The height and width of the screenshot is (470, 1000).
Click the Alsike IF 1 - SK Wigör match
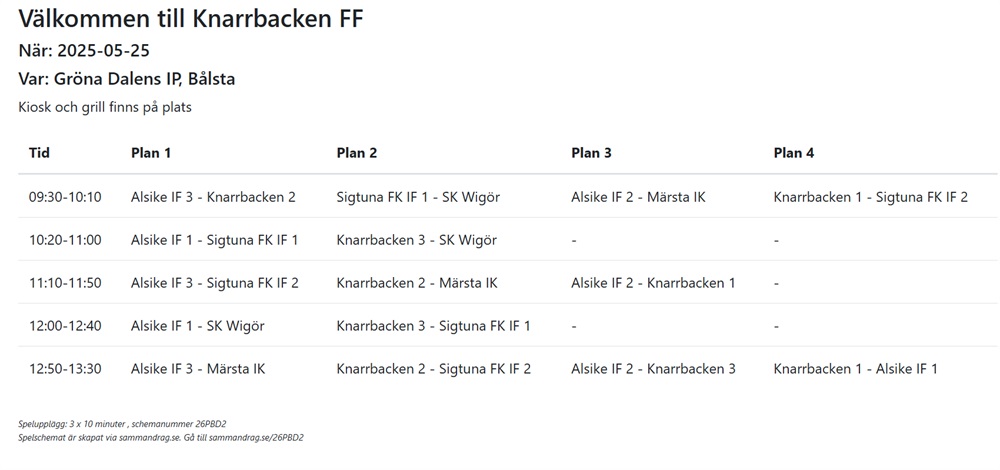click(x=197, y=326)
